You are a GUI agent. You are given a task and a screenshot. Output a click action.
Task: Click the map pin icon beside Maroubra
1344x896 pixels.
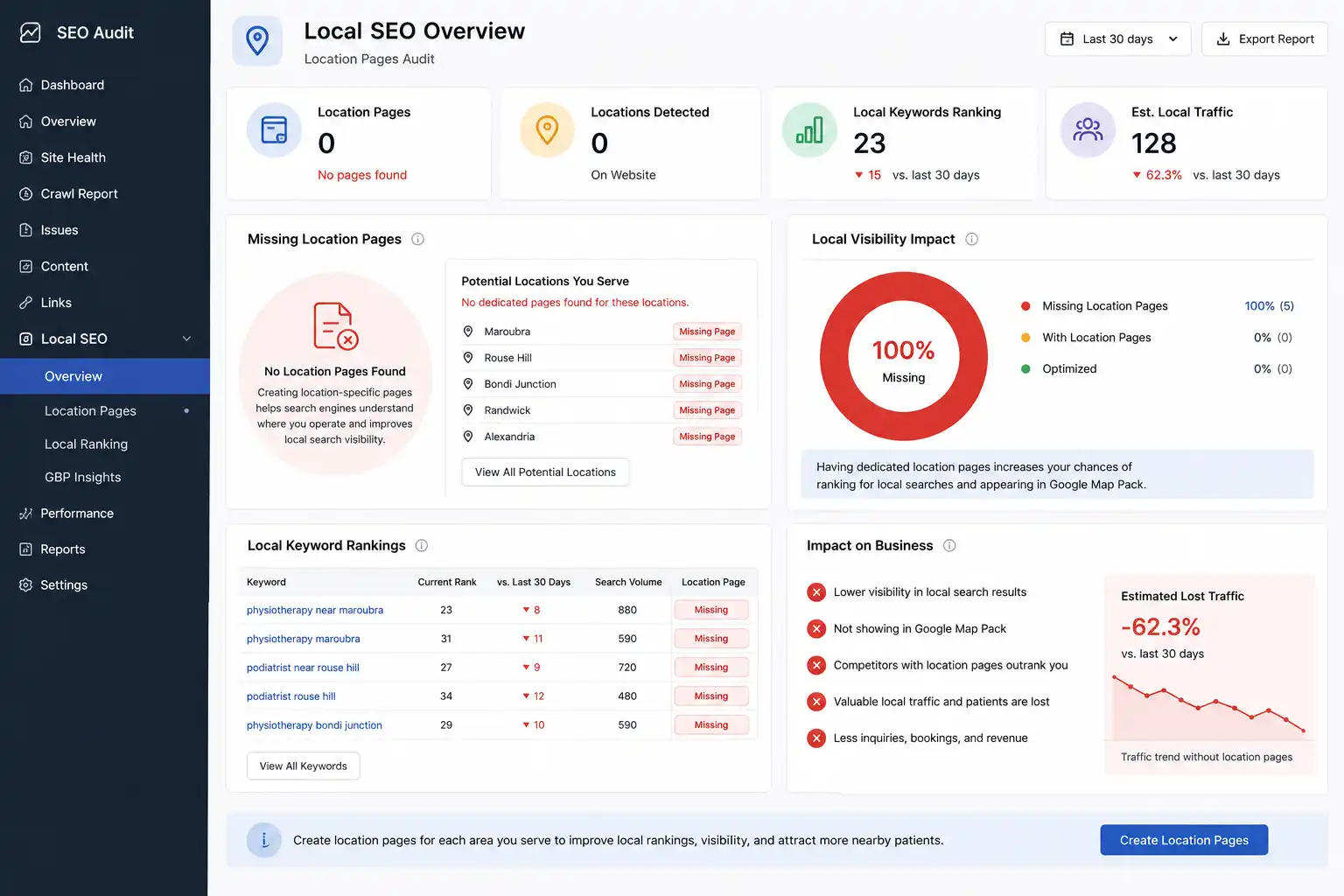point(468,332)
